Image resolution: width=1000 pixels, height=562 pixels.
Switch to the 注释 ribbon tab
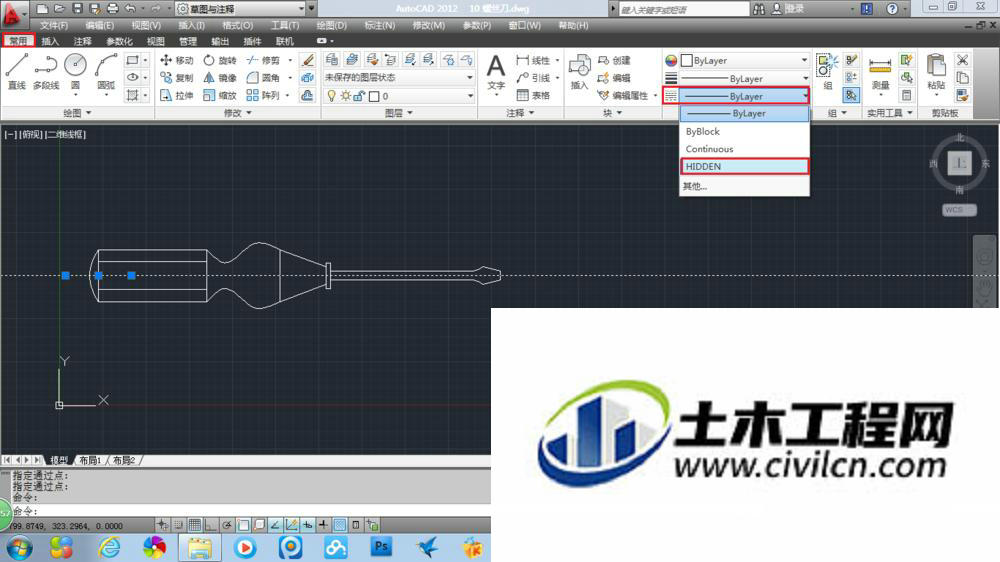(x=82, y=41)
